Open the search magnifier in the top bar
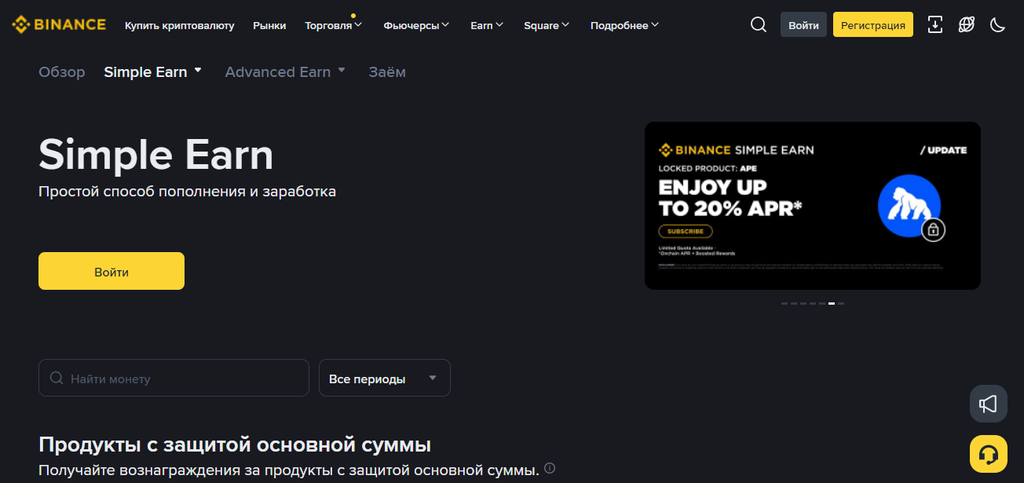This screenshot has height=483, width=1024. tap(758, 25)
